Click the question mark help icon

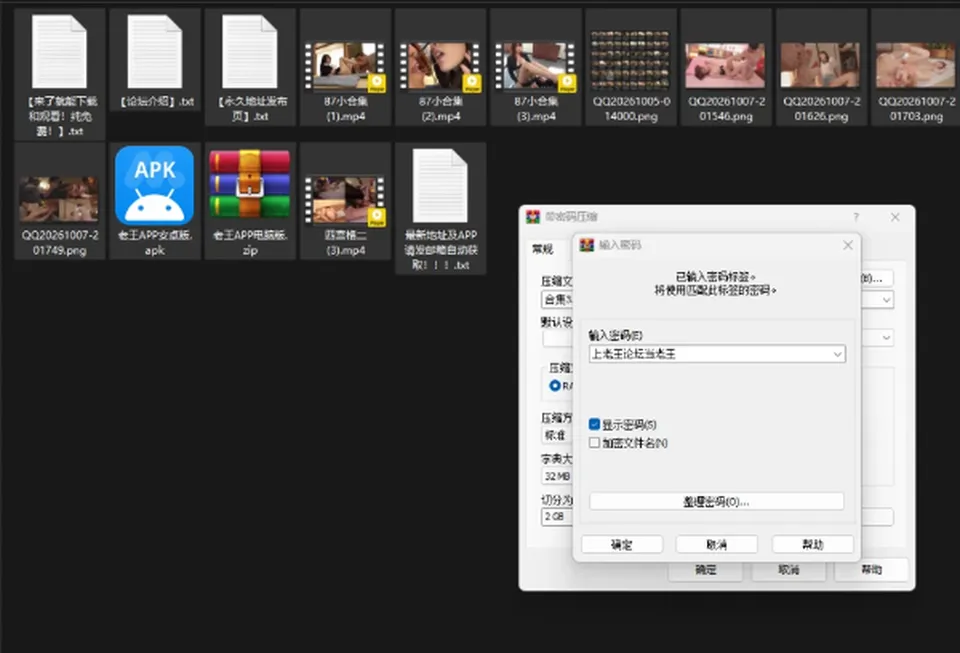pyautogui.click(x=856, y=217)
